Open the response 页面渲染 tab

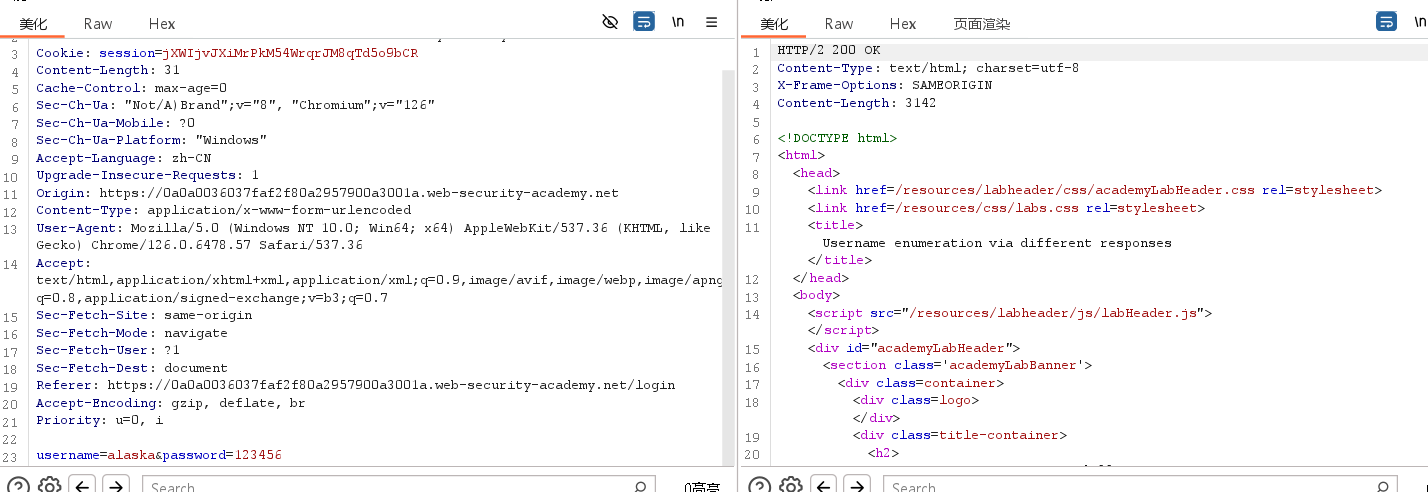[x=981, y=23]
